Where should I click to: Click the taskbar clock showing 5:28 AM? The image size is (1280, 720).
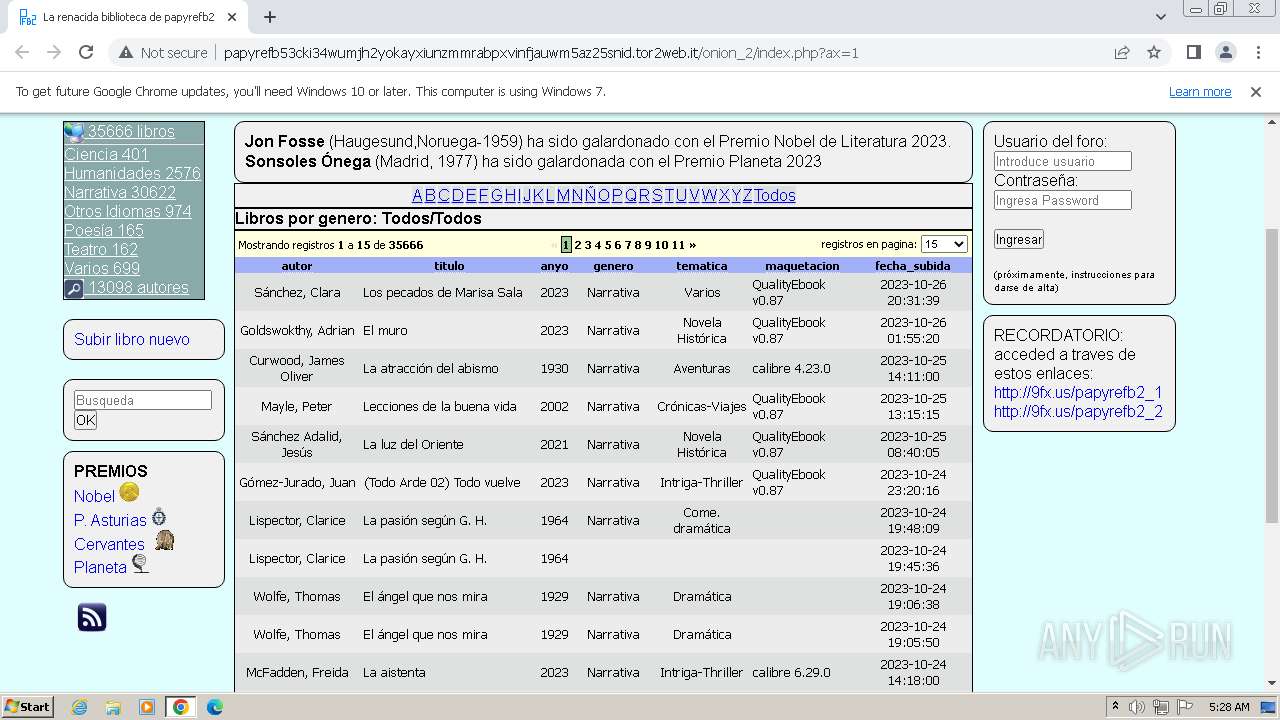point(1229,707)
